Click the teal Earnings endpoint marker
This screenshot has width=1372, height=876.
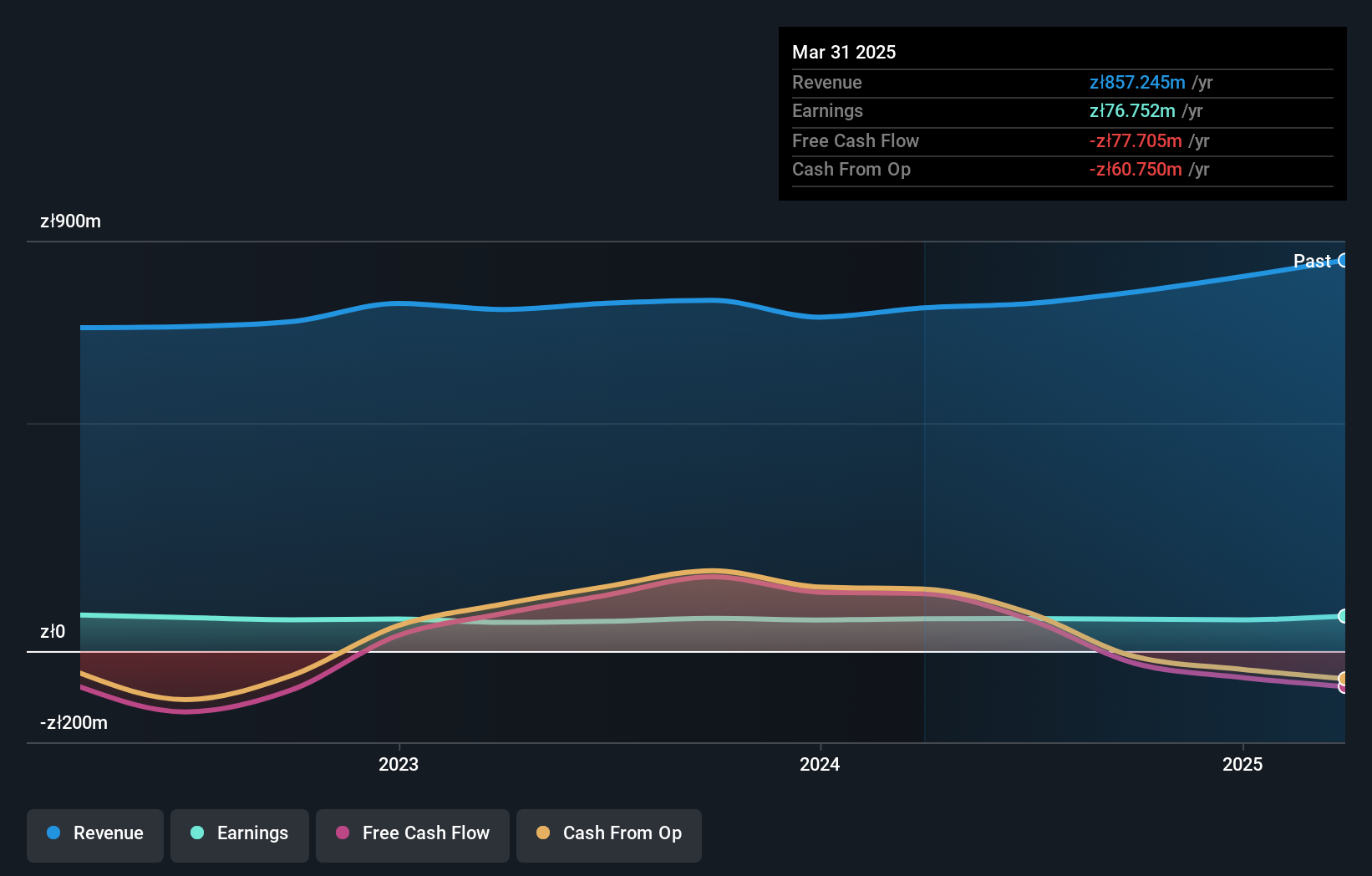[x=1344, y=616]
